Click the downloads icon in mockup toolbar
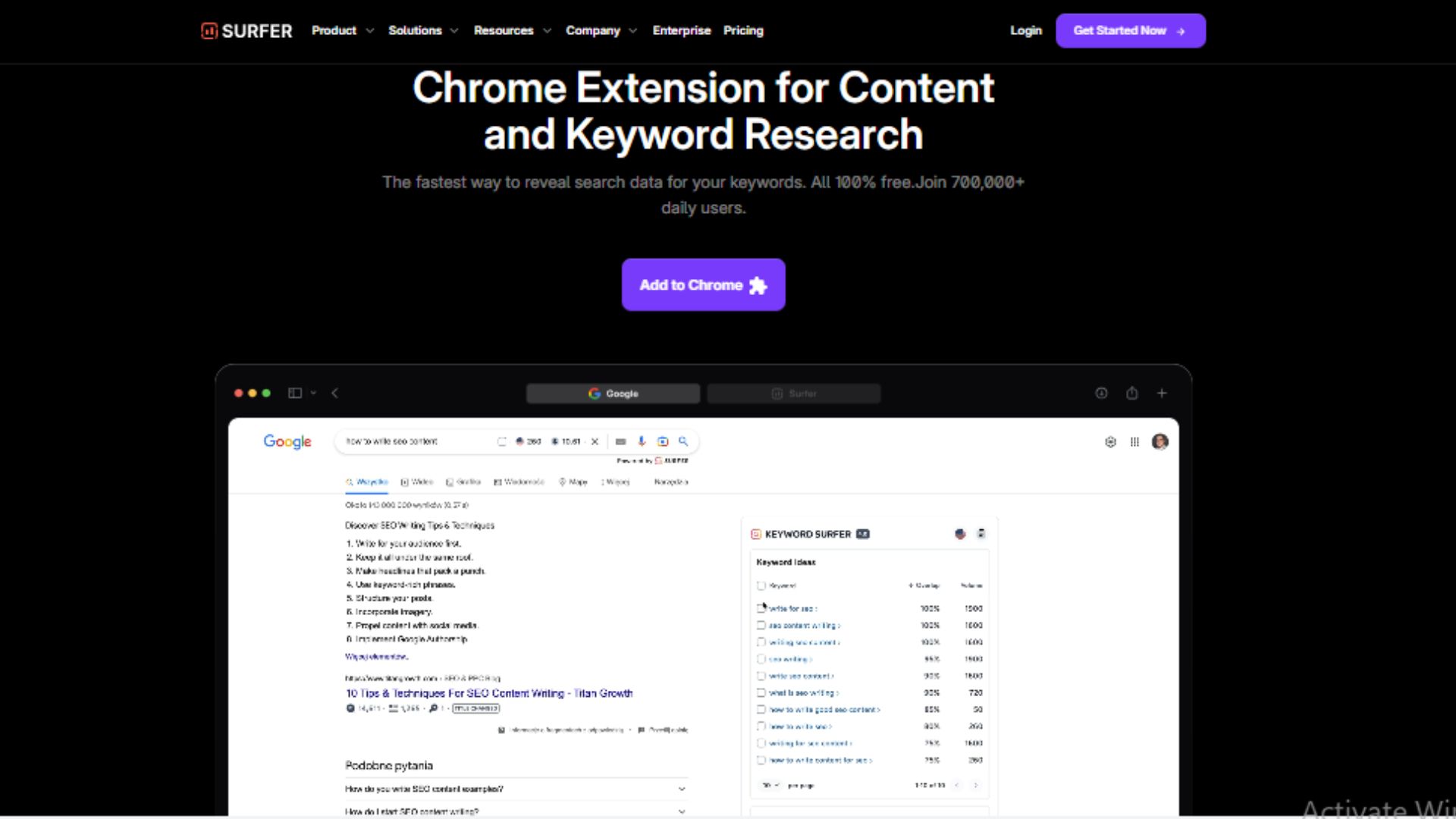Screen dimensions: 1456x819 click(1101, 393)
